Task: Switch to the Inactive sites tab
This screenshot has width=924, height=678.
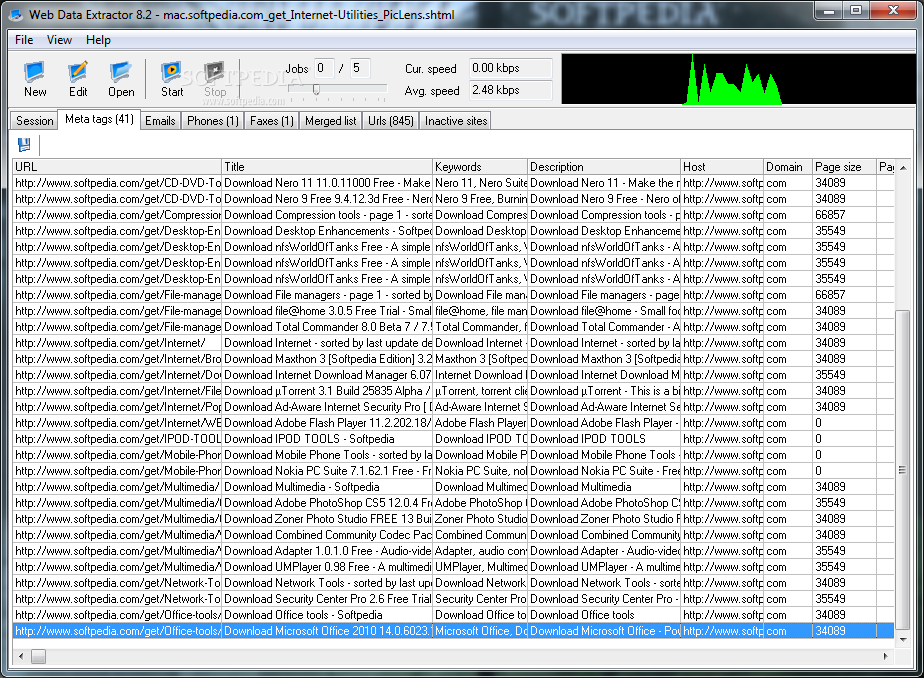Action: click(456, 121)
